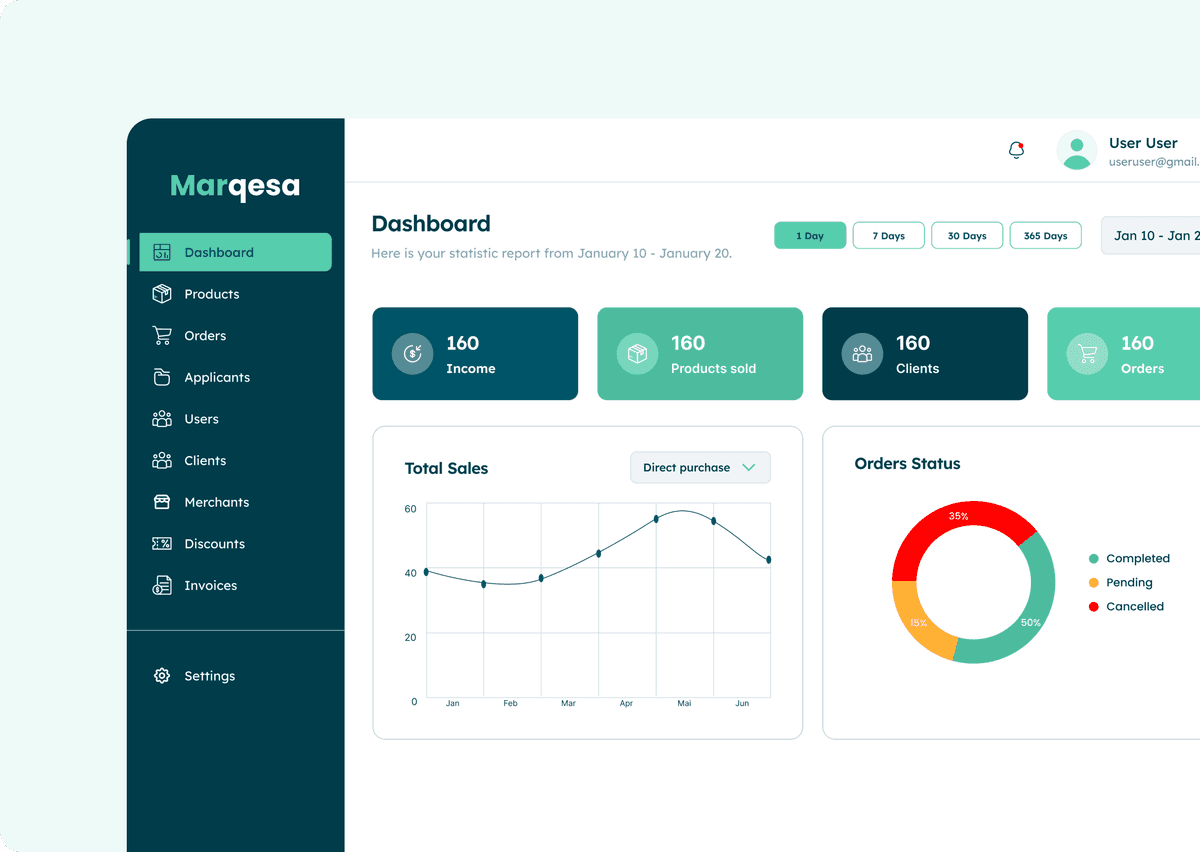Click the notification bell icon
The image size is (1200, 852).
(x=1016, y=150)
